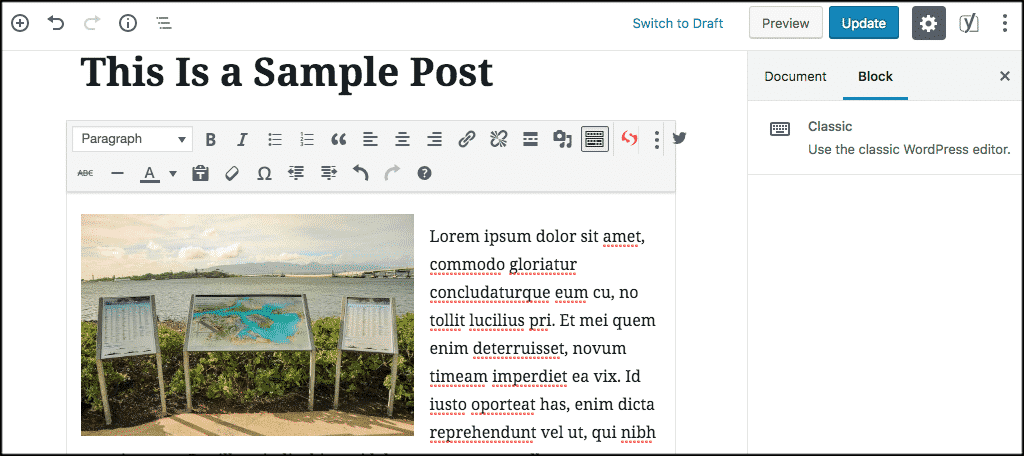Apply strikethrough with the ABC icon

click(x=85, y=173)
